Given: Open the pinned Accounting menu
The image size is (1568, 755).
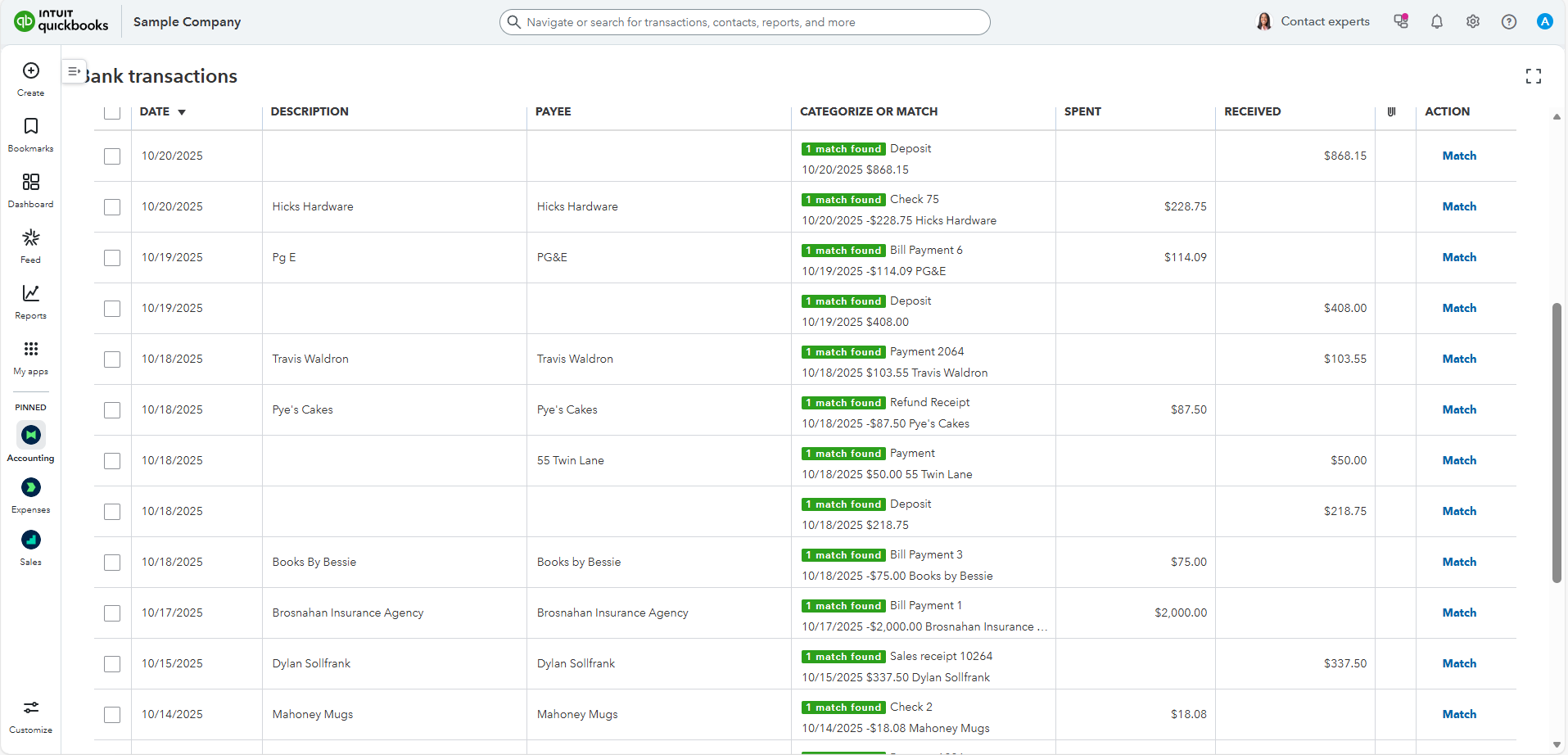Looking at the screenshot, I should point(31,436).
